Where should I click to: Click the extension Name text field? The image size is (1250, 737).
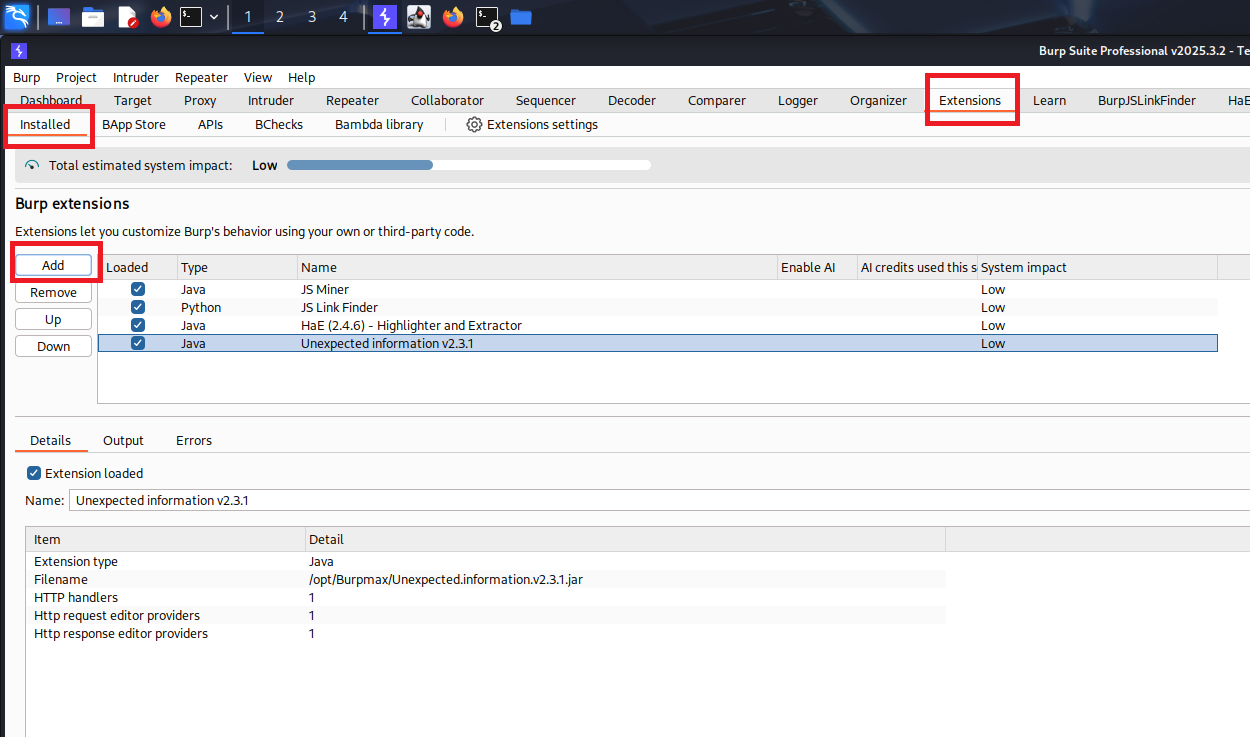[650, 501]
